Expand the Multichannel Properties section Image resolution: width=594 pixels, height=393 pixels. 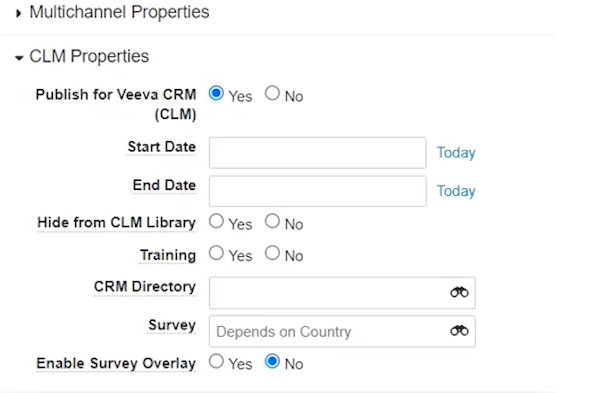(19, 14)
